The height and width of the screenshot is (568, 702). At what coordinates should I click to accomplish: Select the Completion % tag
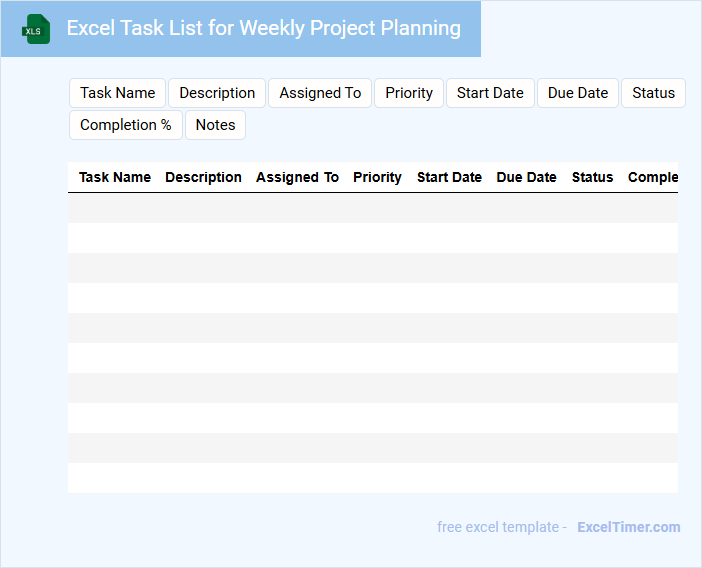(126, 125)
